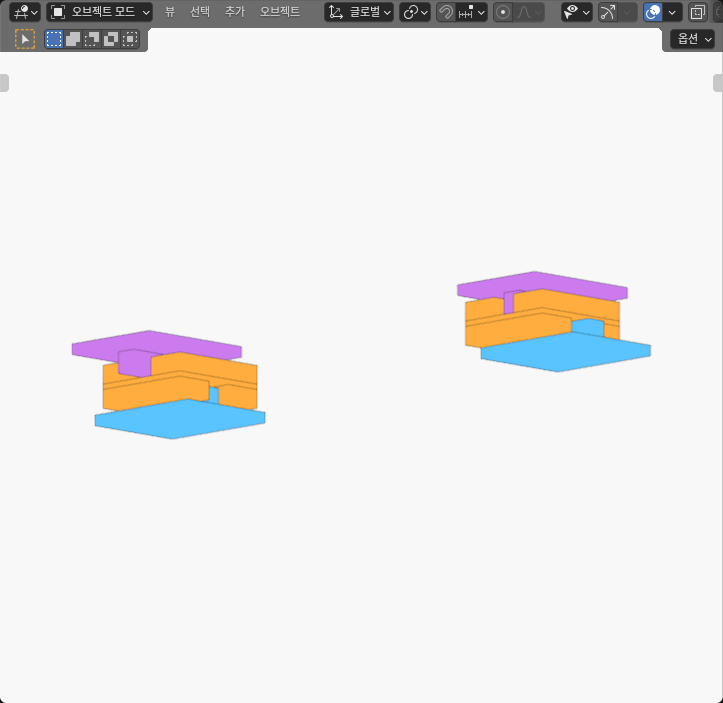Toggle viewport gizmos display

[608, 12]
